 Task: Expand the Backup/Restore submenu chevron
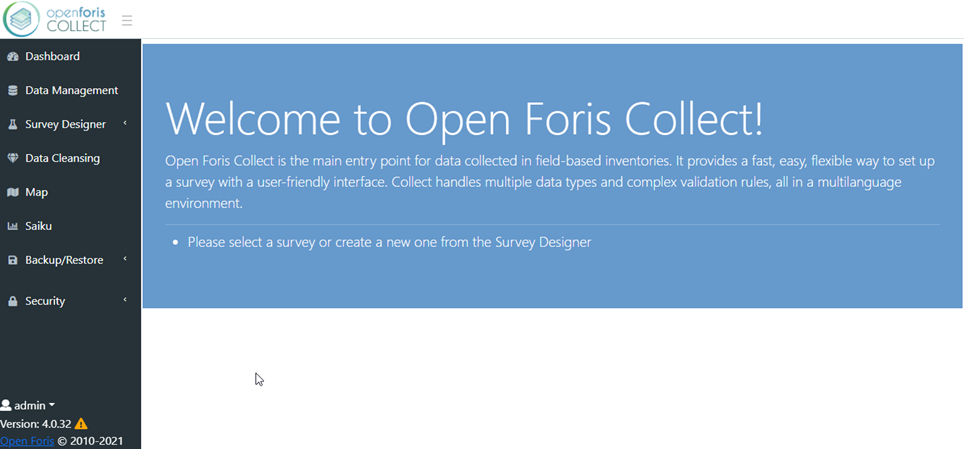pos(125,260)
